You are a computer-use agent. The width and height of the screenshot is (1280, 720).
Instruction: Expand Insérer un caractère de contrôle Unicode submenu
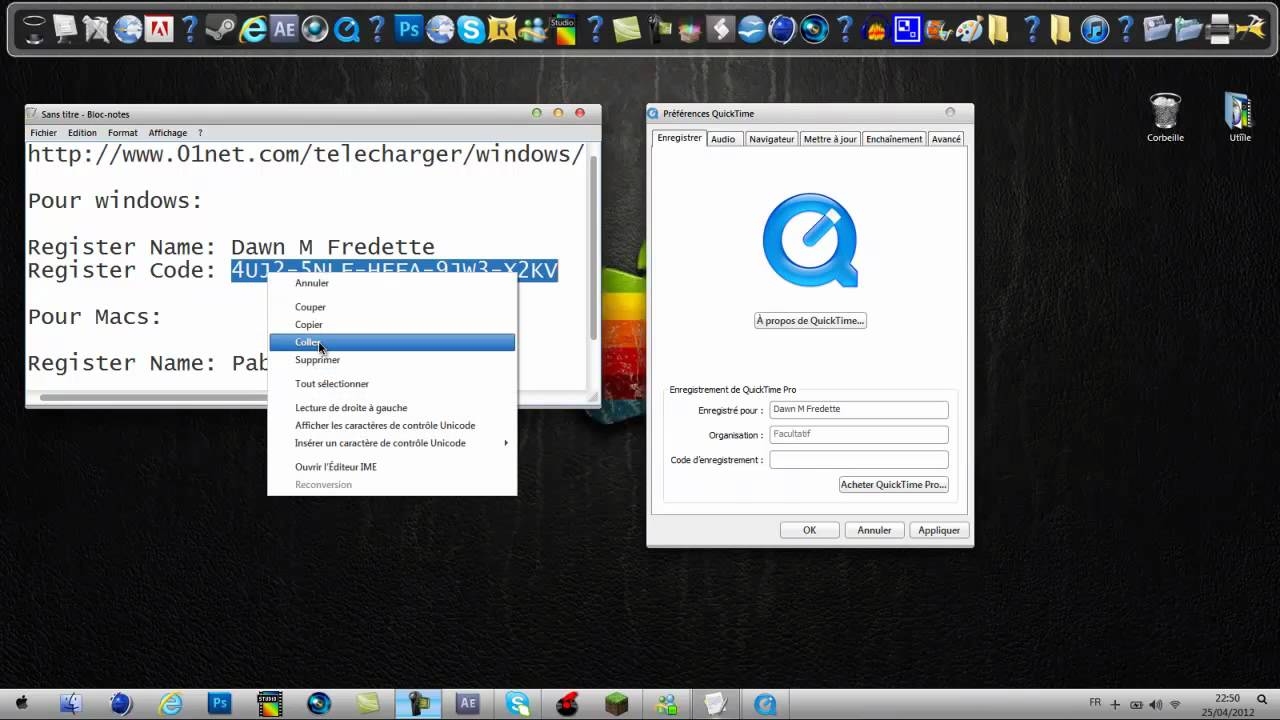point(392,443)
